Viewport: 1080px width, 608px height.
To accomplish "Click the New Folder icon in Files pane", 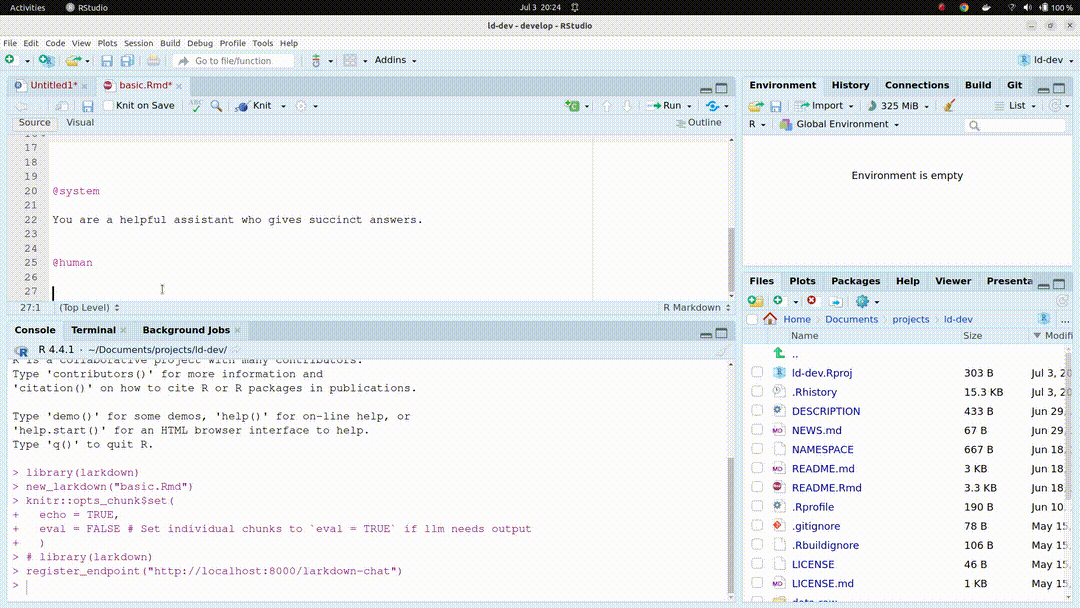I will 756,301.
